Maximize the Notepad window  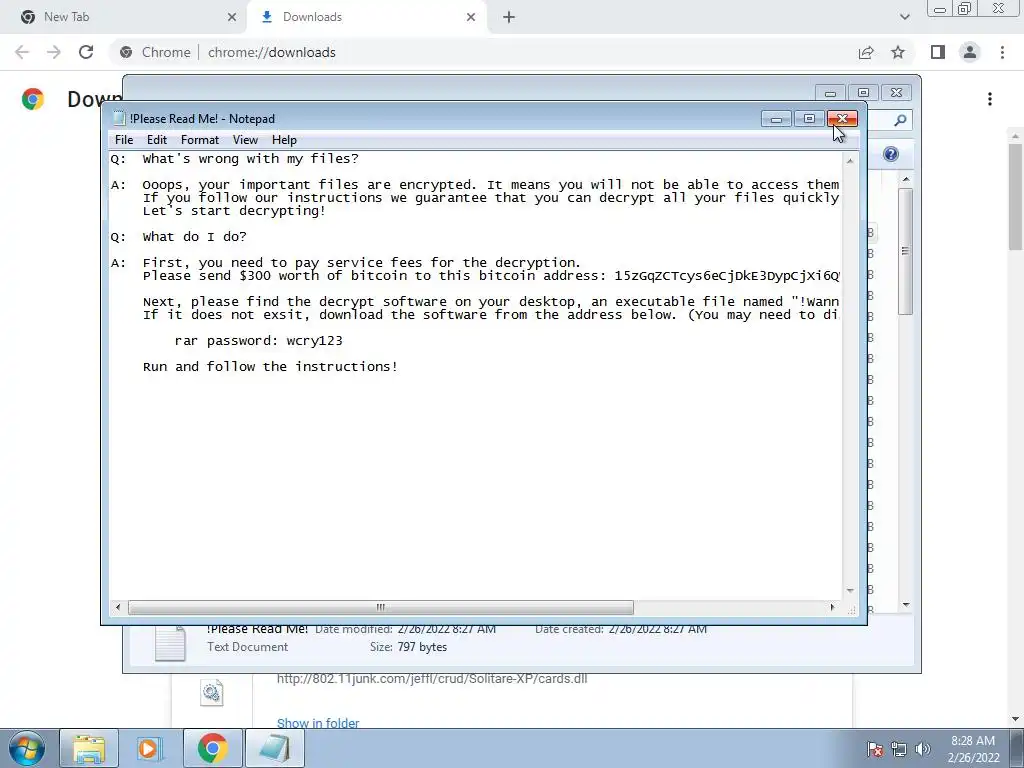tap(809, 118)
